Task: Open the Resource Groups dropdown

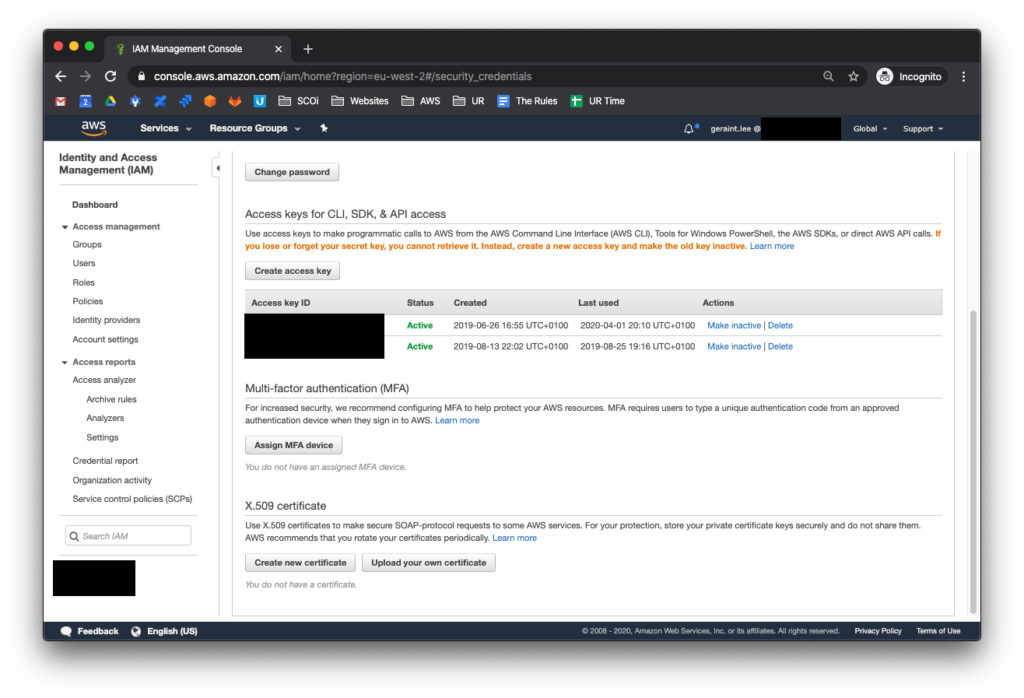Action: (255, 128)
